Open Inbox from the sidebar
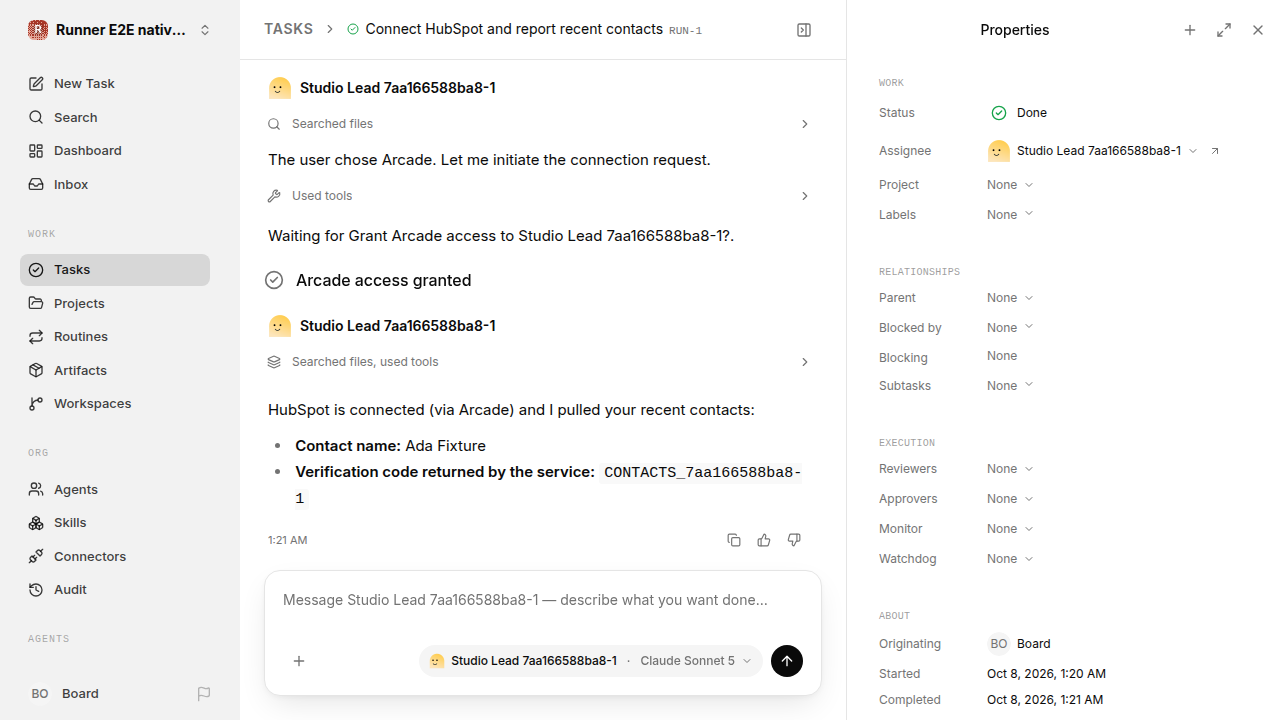The height and width of the screenshot is (720, 1280). point(115,184)
